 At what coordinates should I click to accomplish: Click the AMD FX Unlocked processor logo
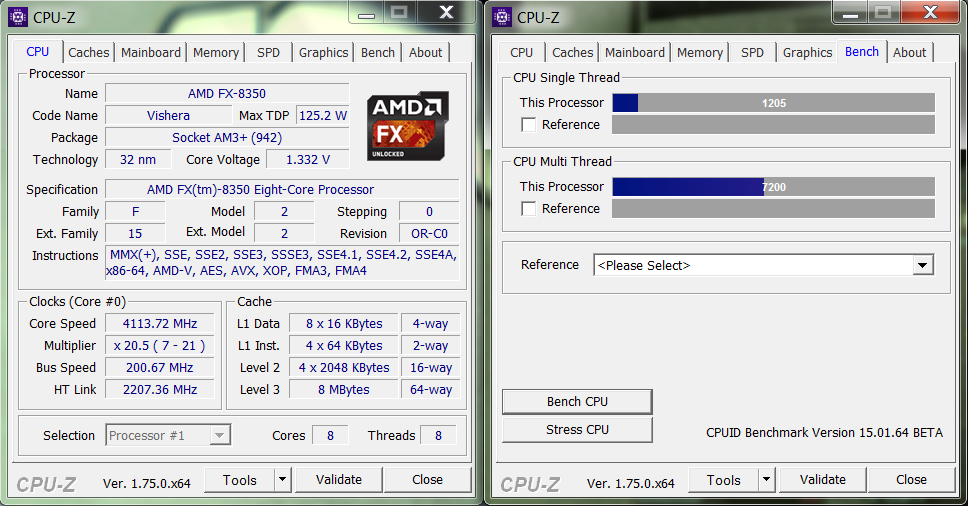click(407, 126)
